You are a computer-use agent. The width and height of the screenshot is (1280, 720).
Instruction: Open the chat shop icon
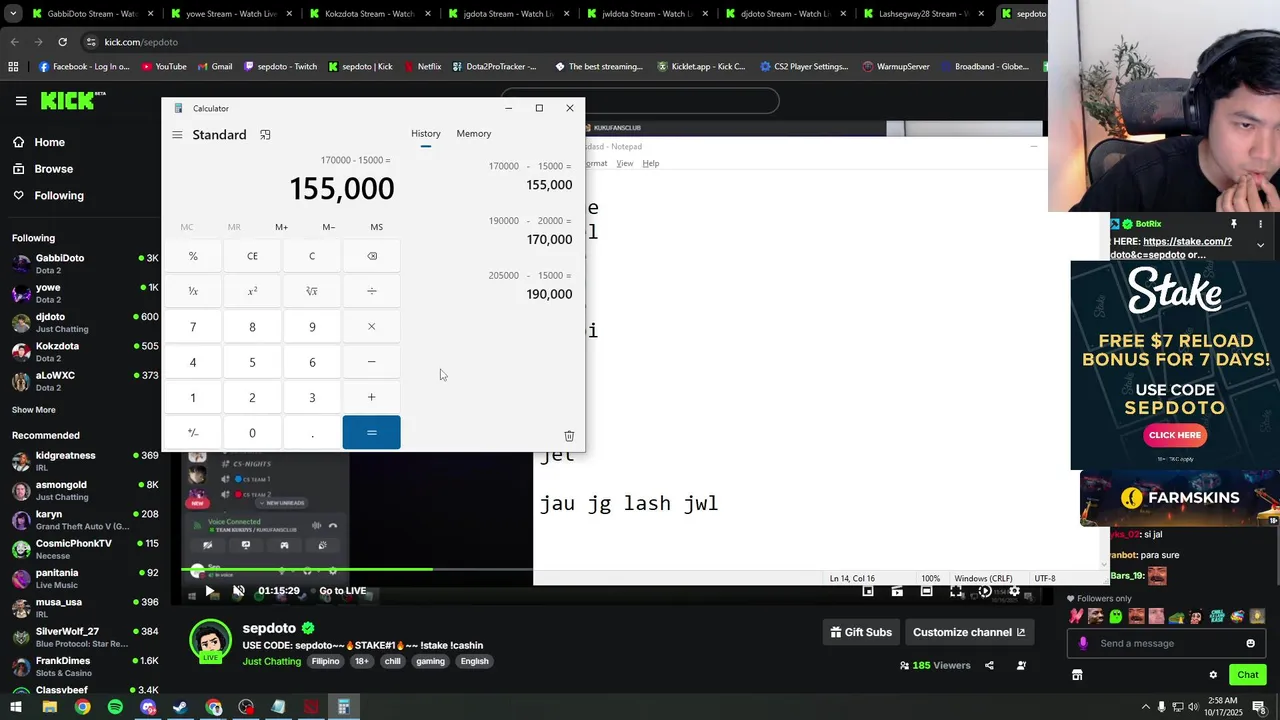click(1077, 675)
